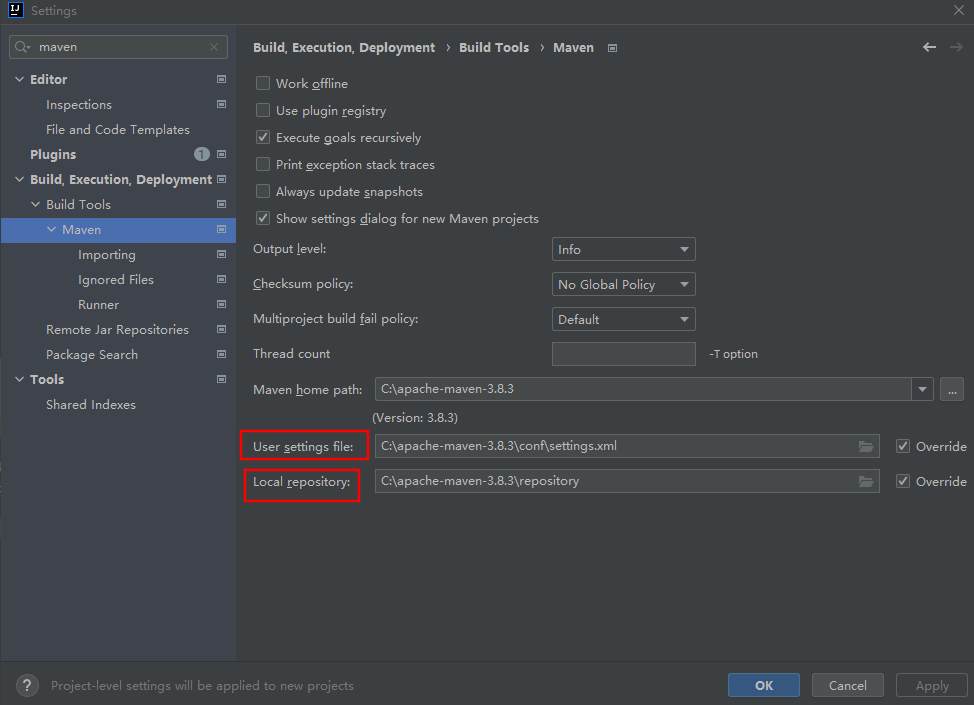Viewport: 974px width, 705px height.
Task: Browse for user settings file folder icon
Action: click(x=866, y=446)
